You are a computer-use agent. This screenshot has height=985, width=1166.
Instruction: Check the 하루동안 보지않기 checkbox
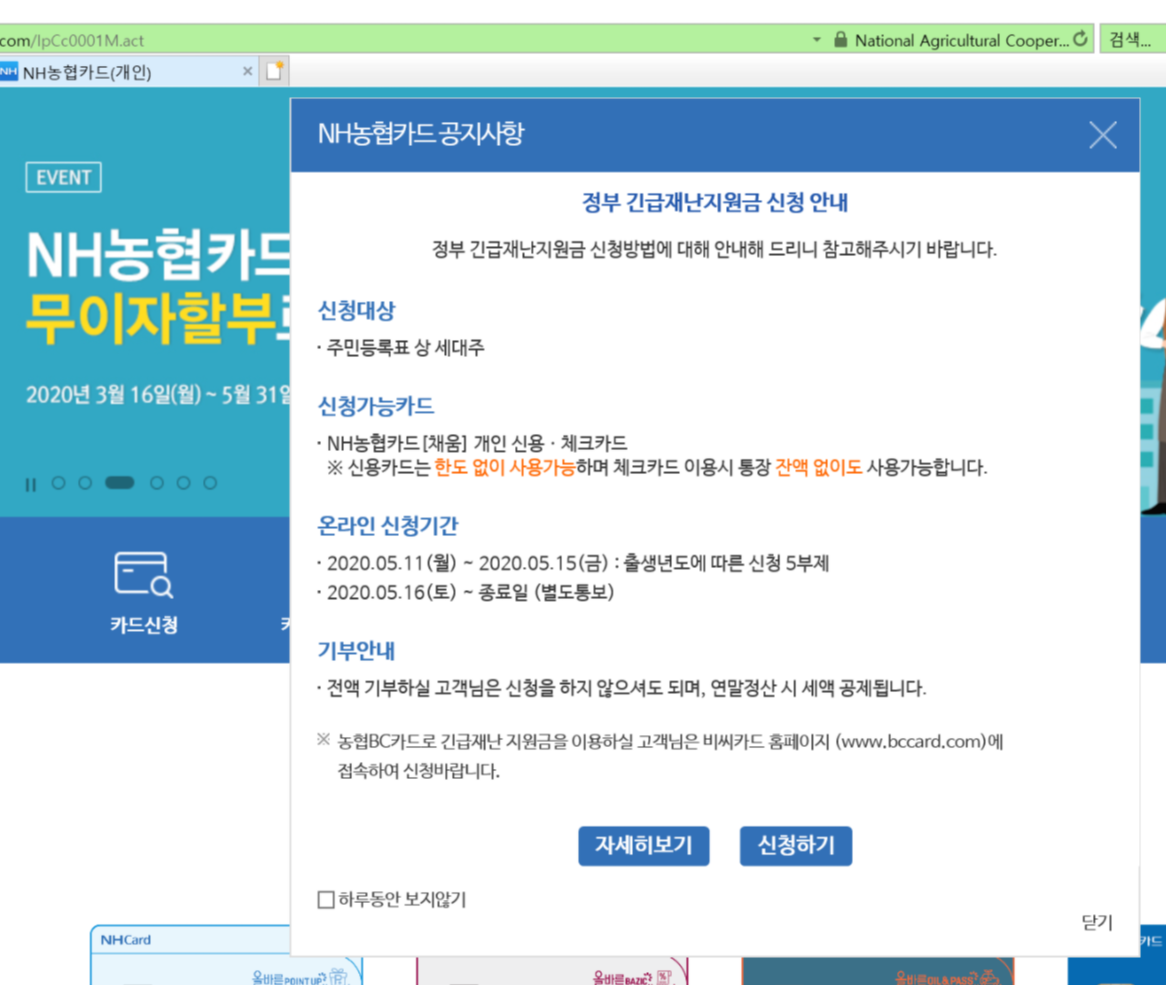(326, 900)
